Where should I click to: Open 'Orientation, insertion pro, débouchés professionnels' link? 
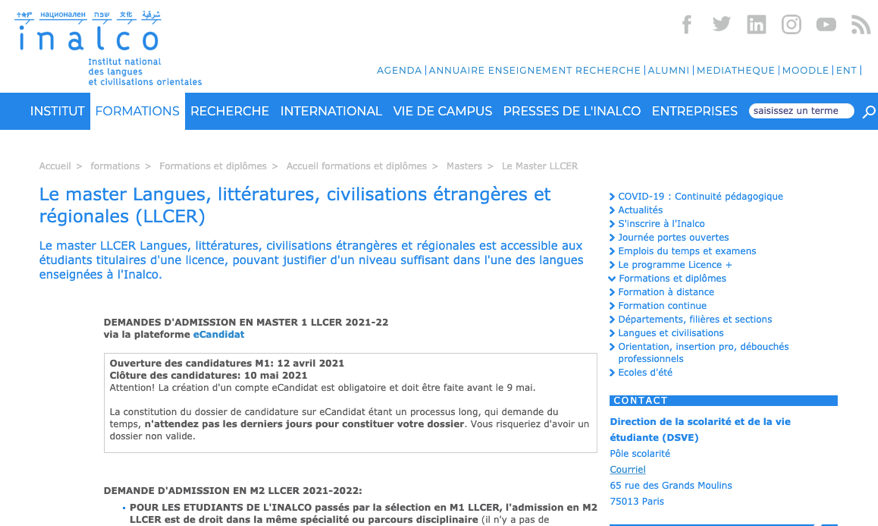(703, 353)
